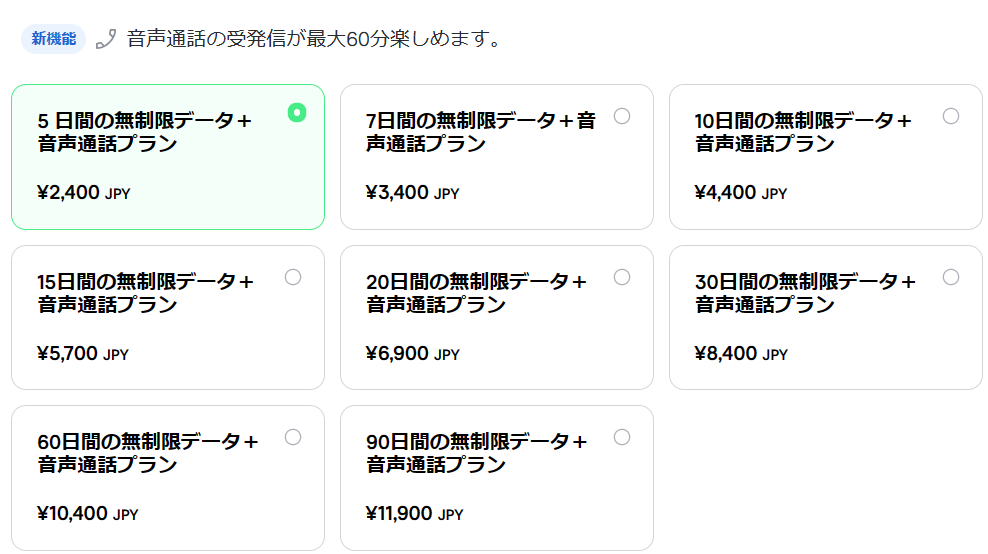Image resolution: width=988 pixels, height=554 pixels.
Task: Choose the ¥8,400 JPY plan price
Action: tap(741, 354)
